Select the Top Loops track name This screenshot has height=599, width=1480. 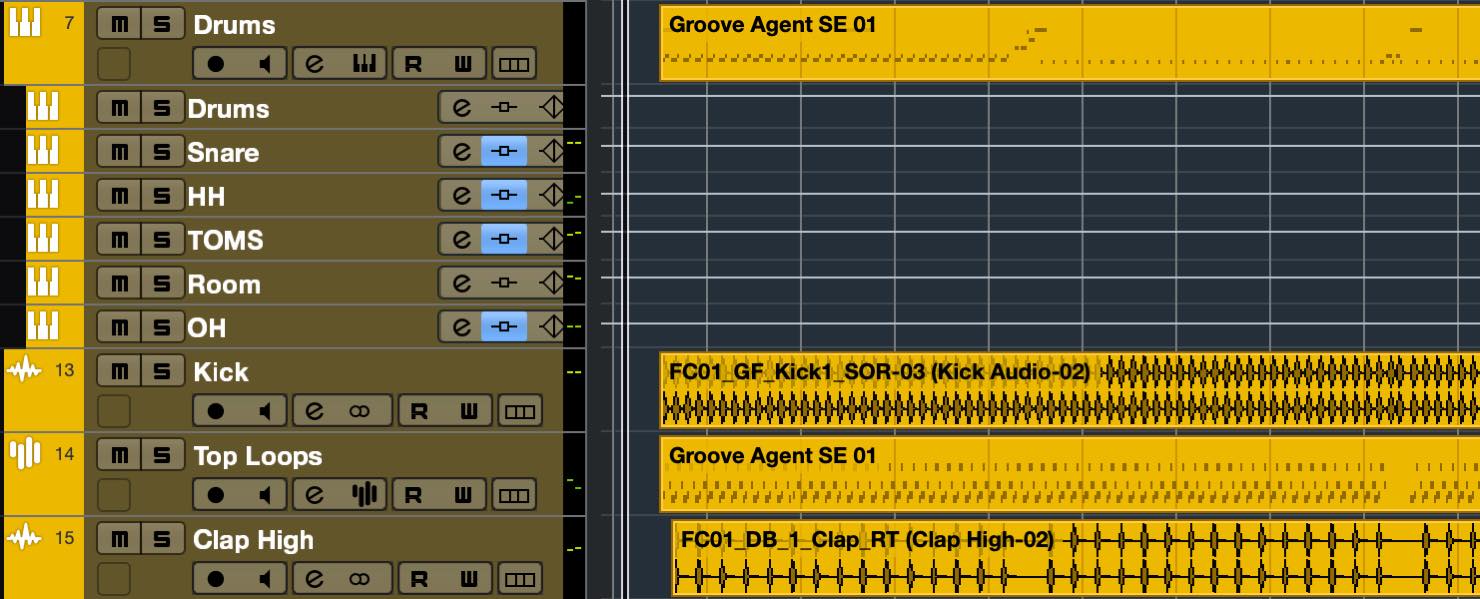point(258,456)
